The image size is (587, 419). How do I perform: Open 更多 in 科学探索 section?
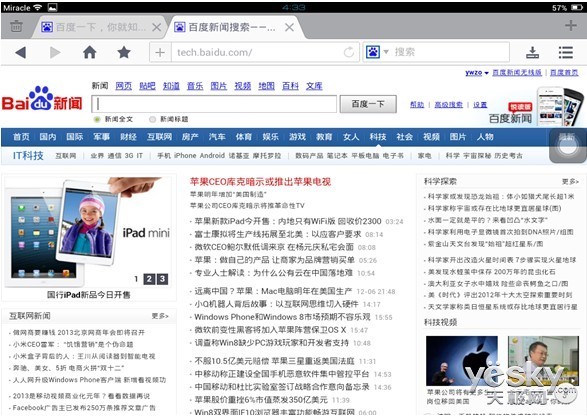(x=570, y=182)
